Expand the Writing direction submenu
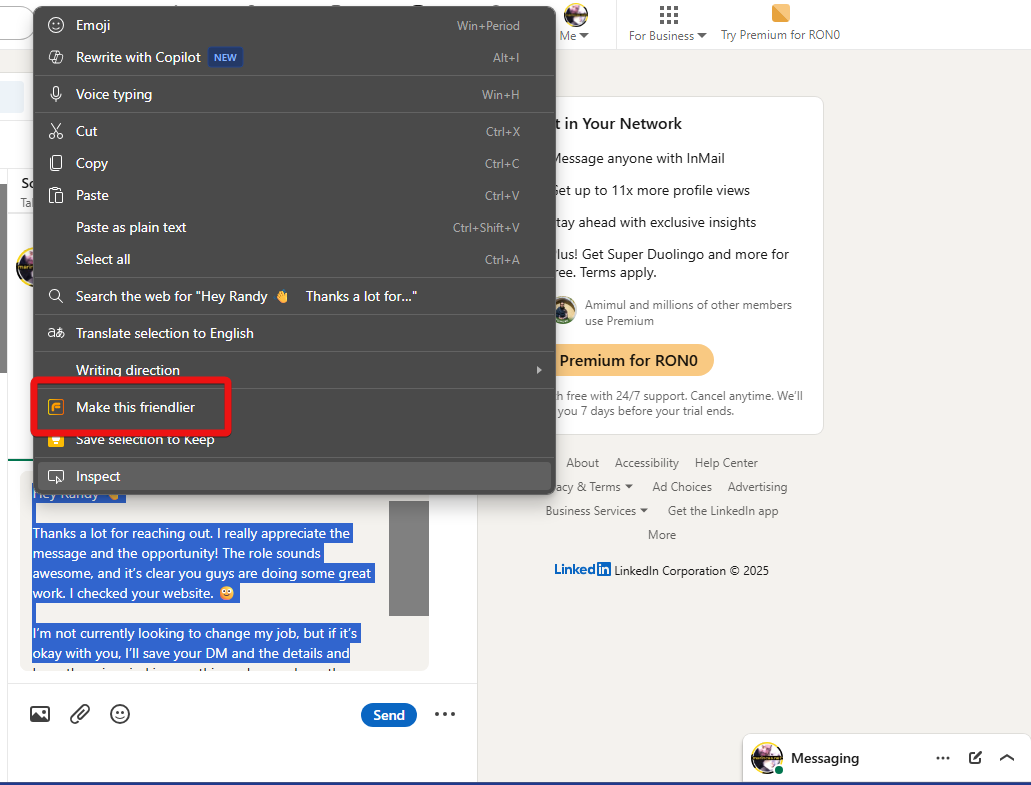This screenshot has width=1031, height=785. tap(294, 370)
